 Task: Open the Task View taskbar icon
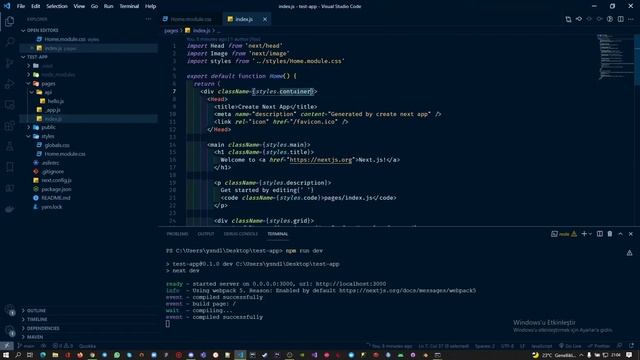point(30,355)
